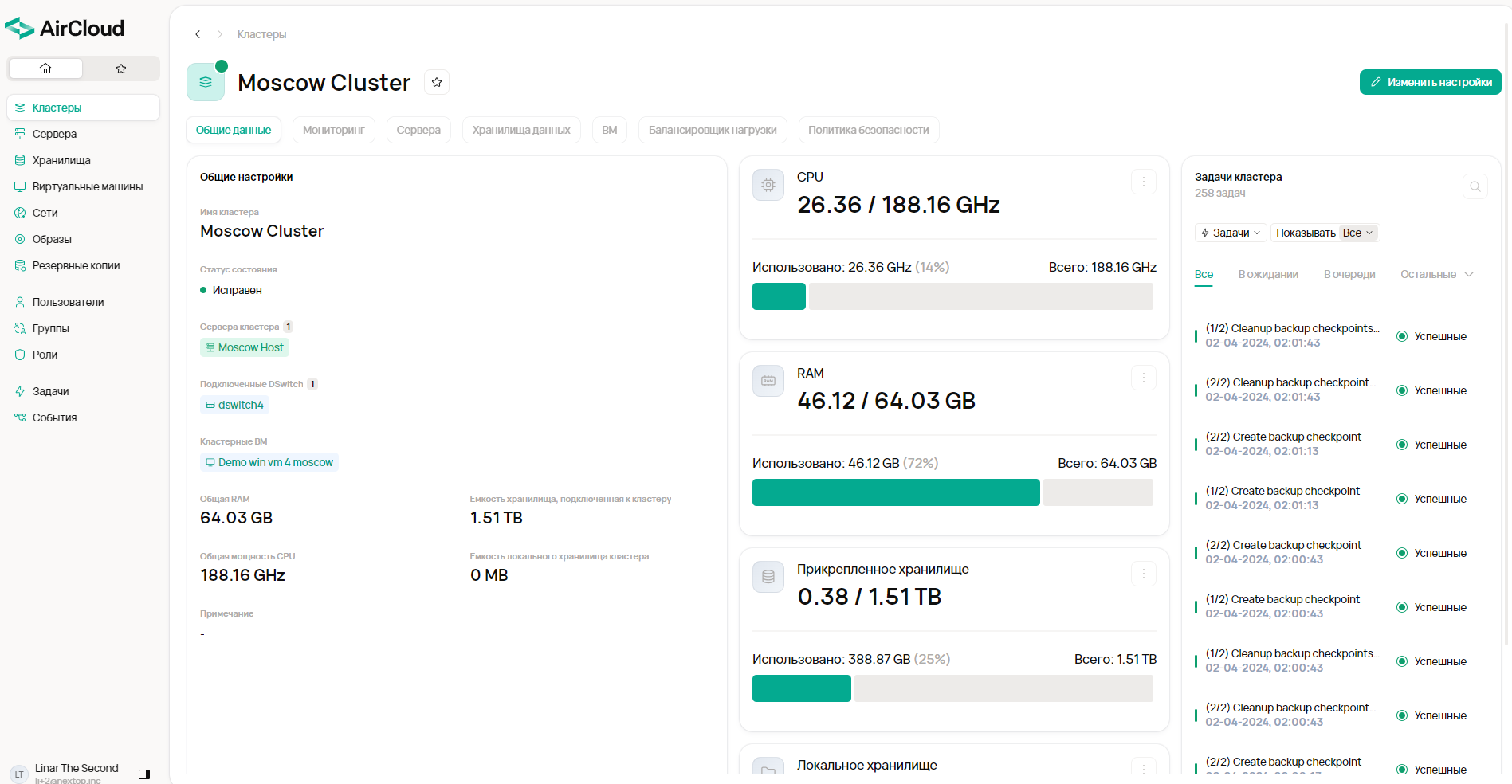Open the dswitch4 chip
This screenshot has width=1512, height=784.
pyautogui.click(x=235, y=405)
